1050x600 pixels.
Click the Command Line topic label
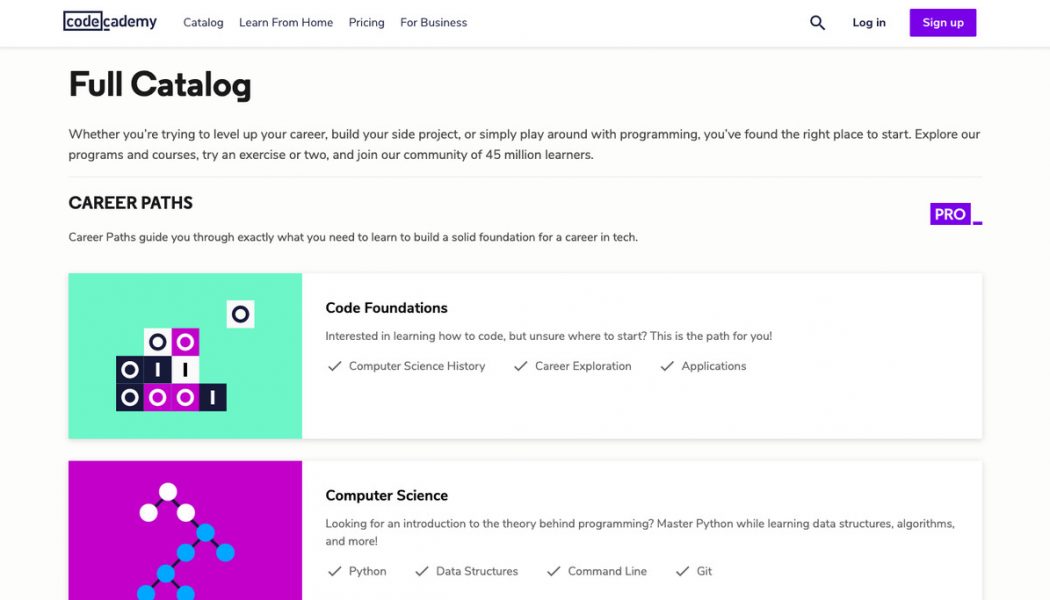point(607,572)
